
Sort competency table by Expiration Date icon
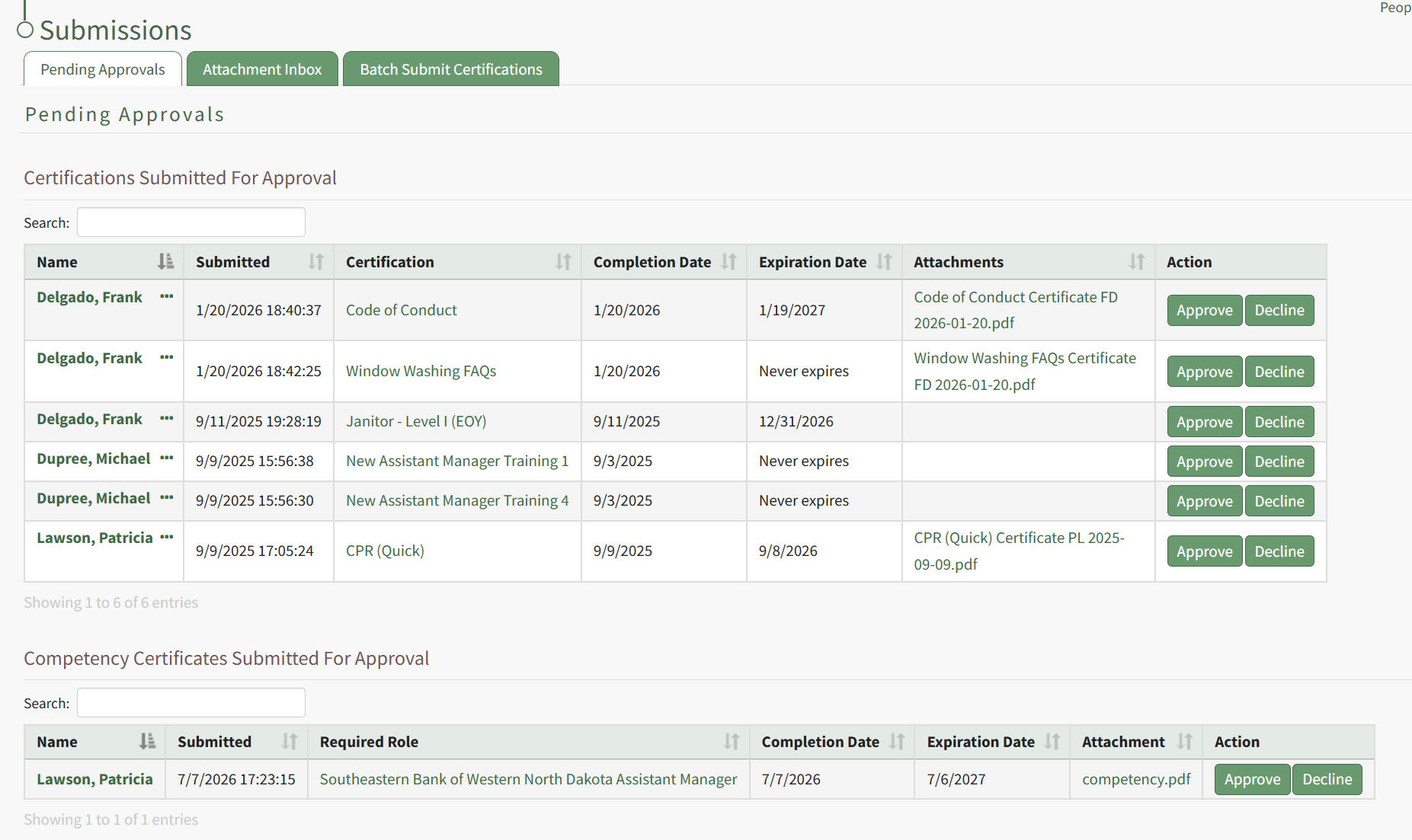(1052, 742)
